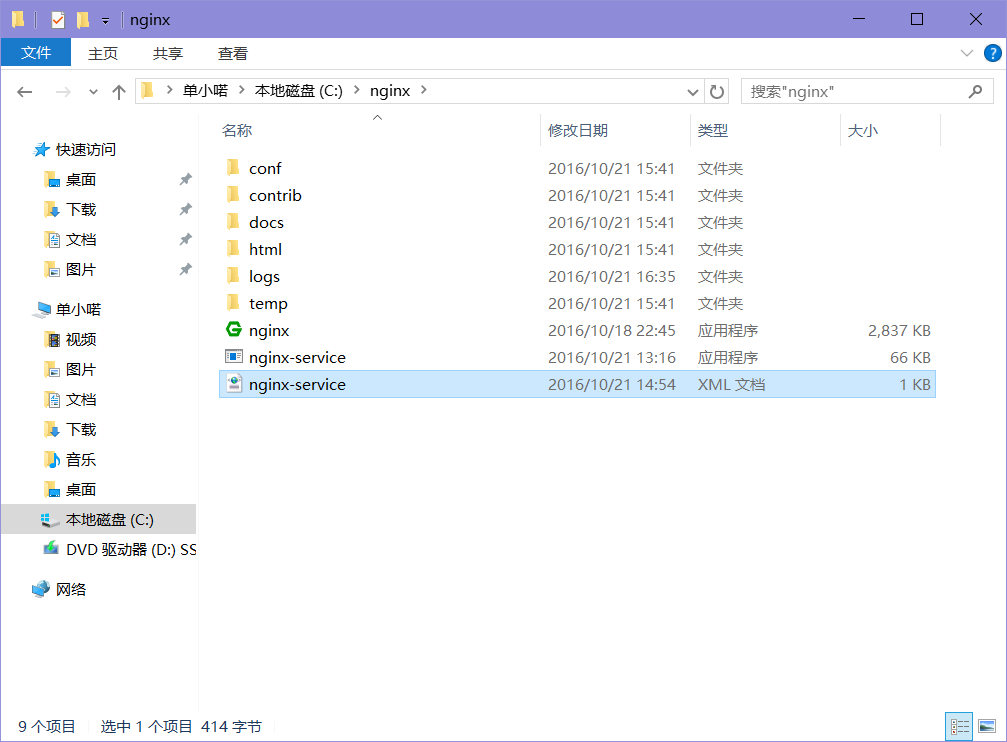Toggle the sort direction arrow above the 名称 column

point(378,118)
